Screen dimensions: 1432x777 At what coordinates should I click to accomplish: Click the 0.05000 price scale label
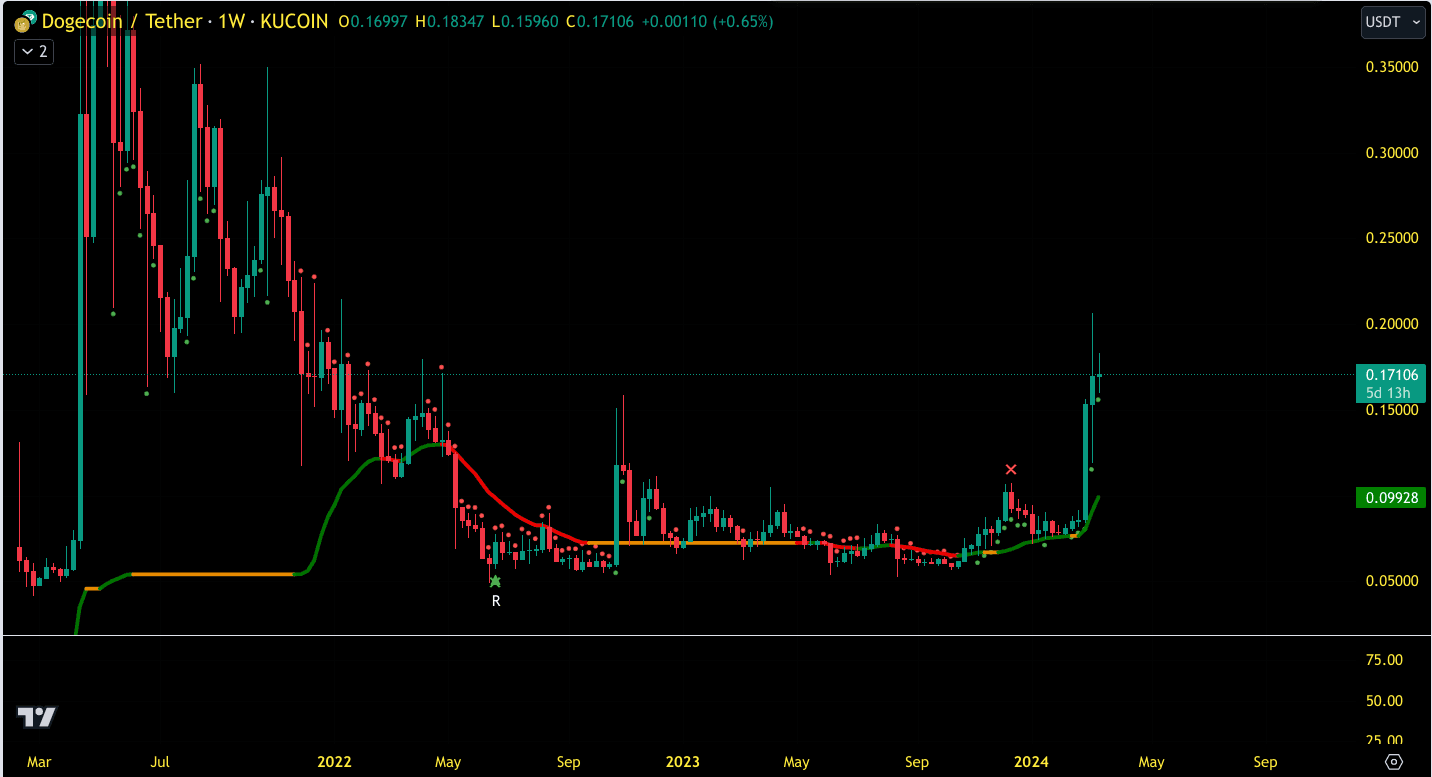click(1392, 581)
